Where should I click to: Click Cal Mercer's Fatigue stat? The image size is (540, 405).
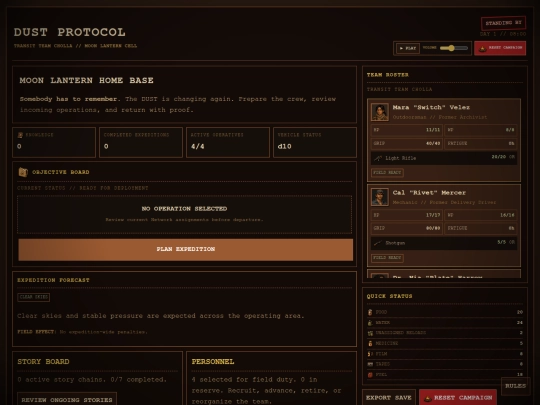[481, 228]
